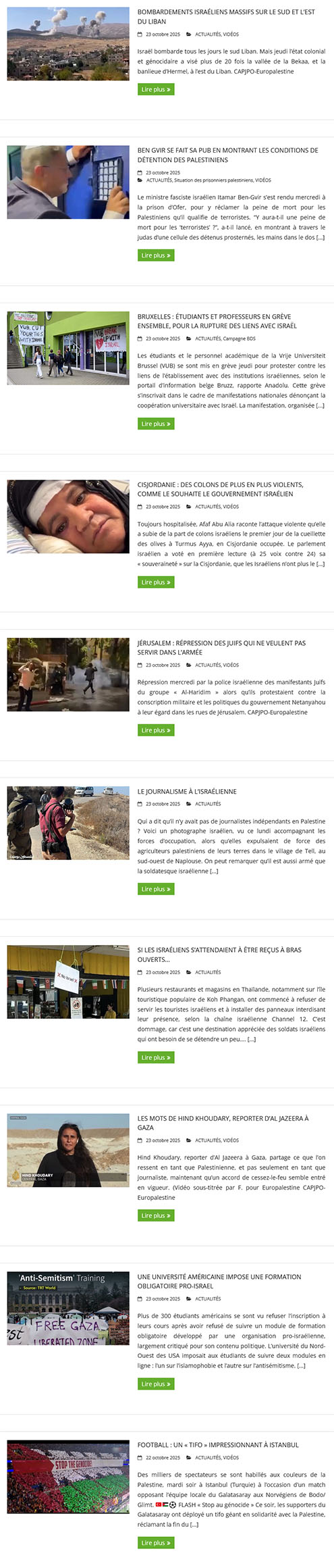Click 'Lire plus' under Bruxelles grève article
This screenshot has height=1568, width=334.
156,424
